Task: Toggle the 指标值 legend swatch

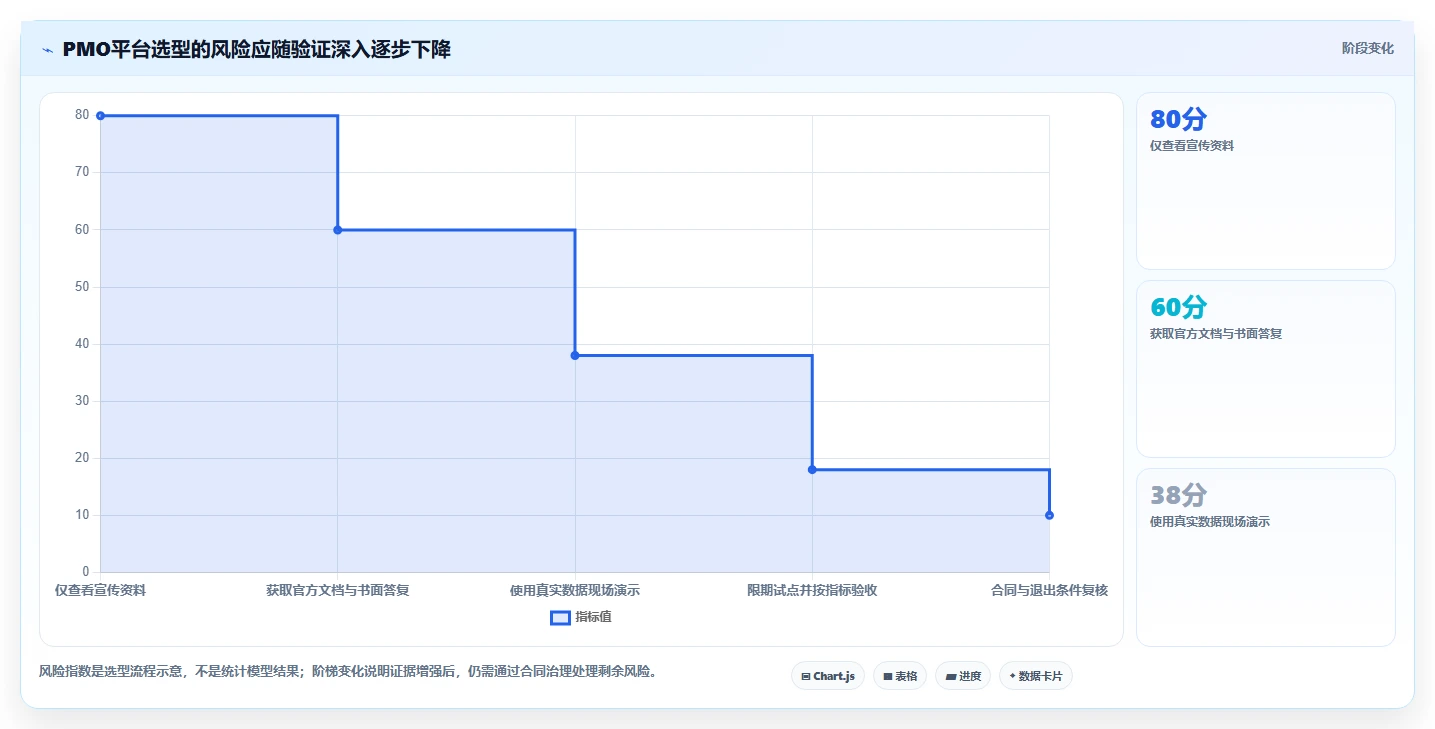Action: (560, 618)
